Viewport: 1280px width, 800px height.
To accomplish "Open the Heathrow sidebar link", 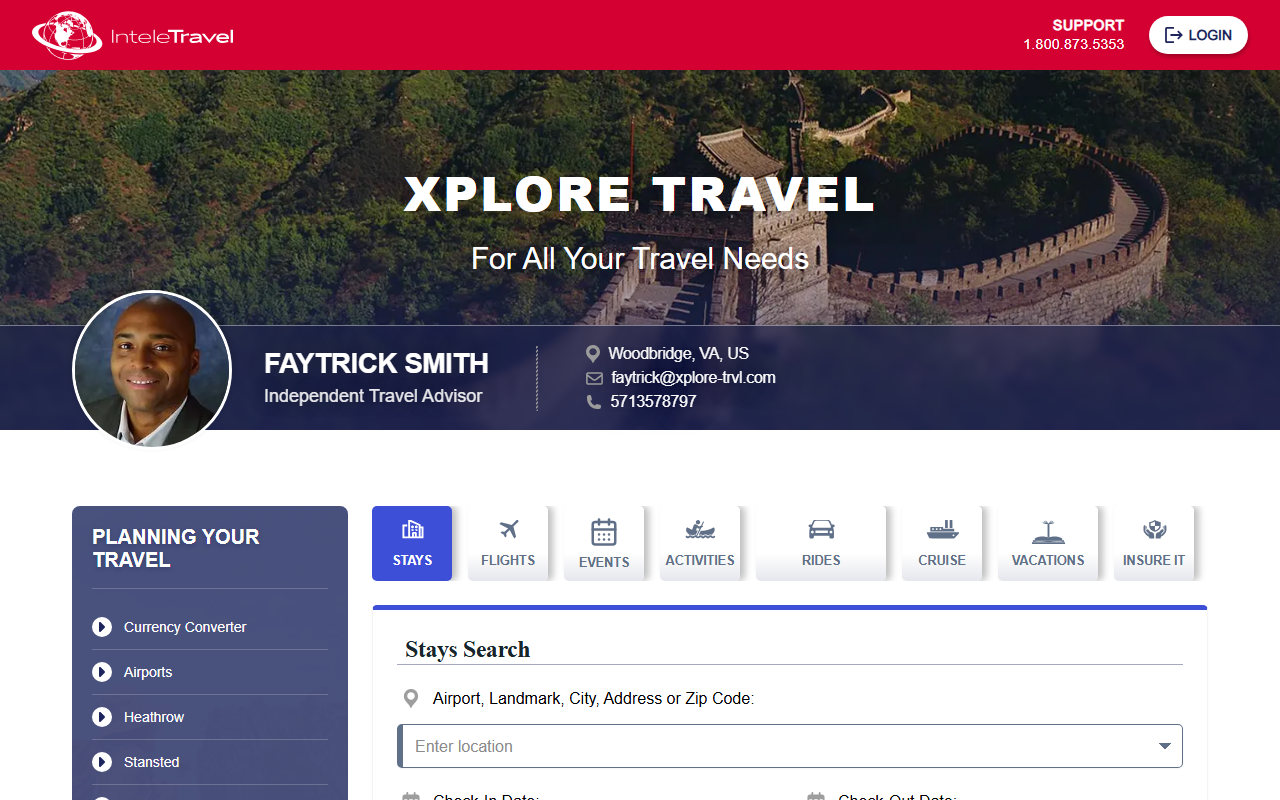I will coord(154,717).
